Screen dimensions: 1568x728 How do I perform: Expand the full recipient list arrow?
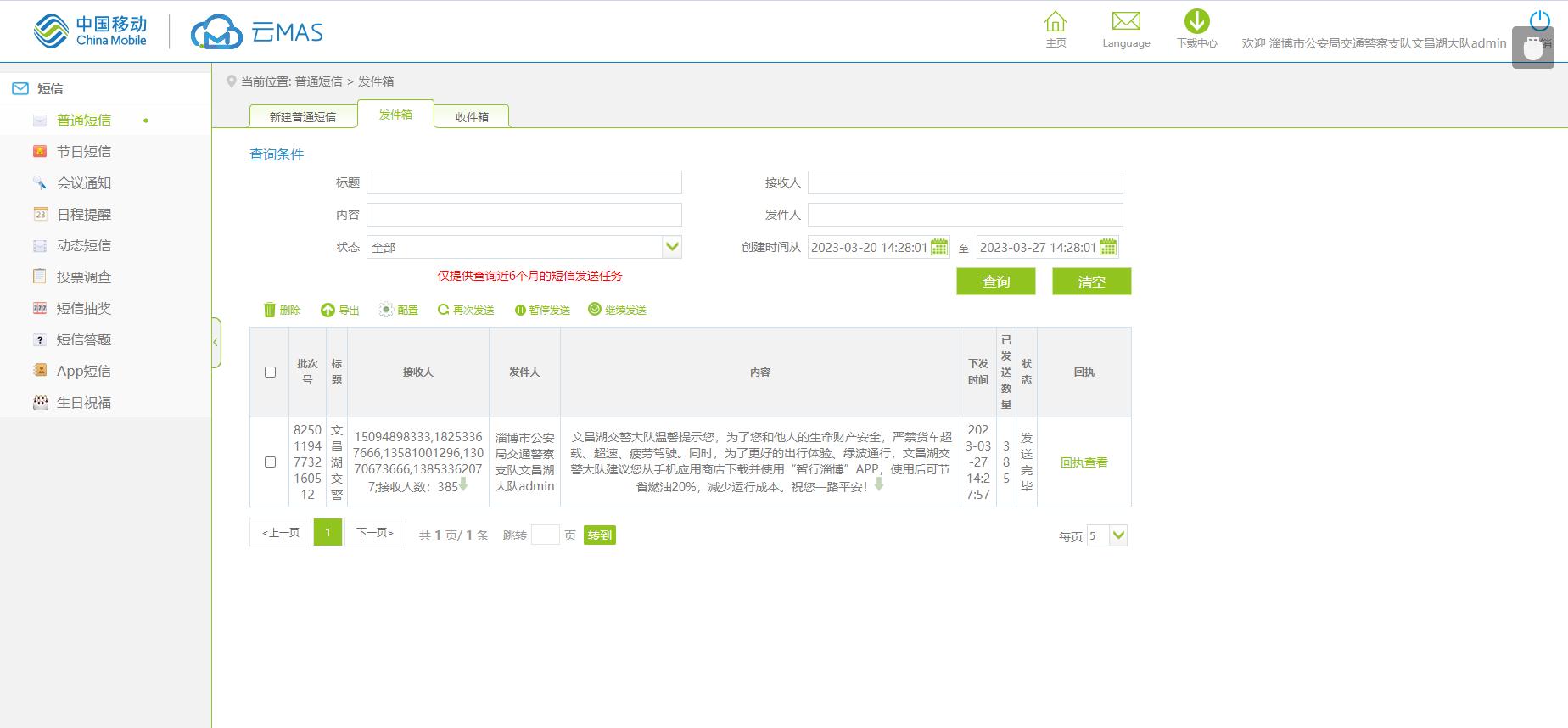[x=463, y=484]
